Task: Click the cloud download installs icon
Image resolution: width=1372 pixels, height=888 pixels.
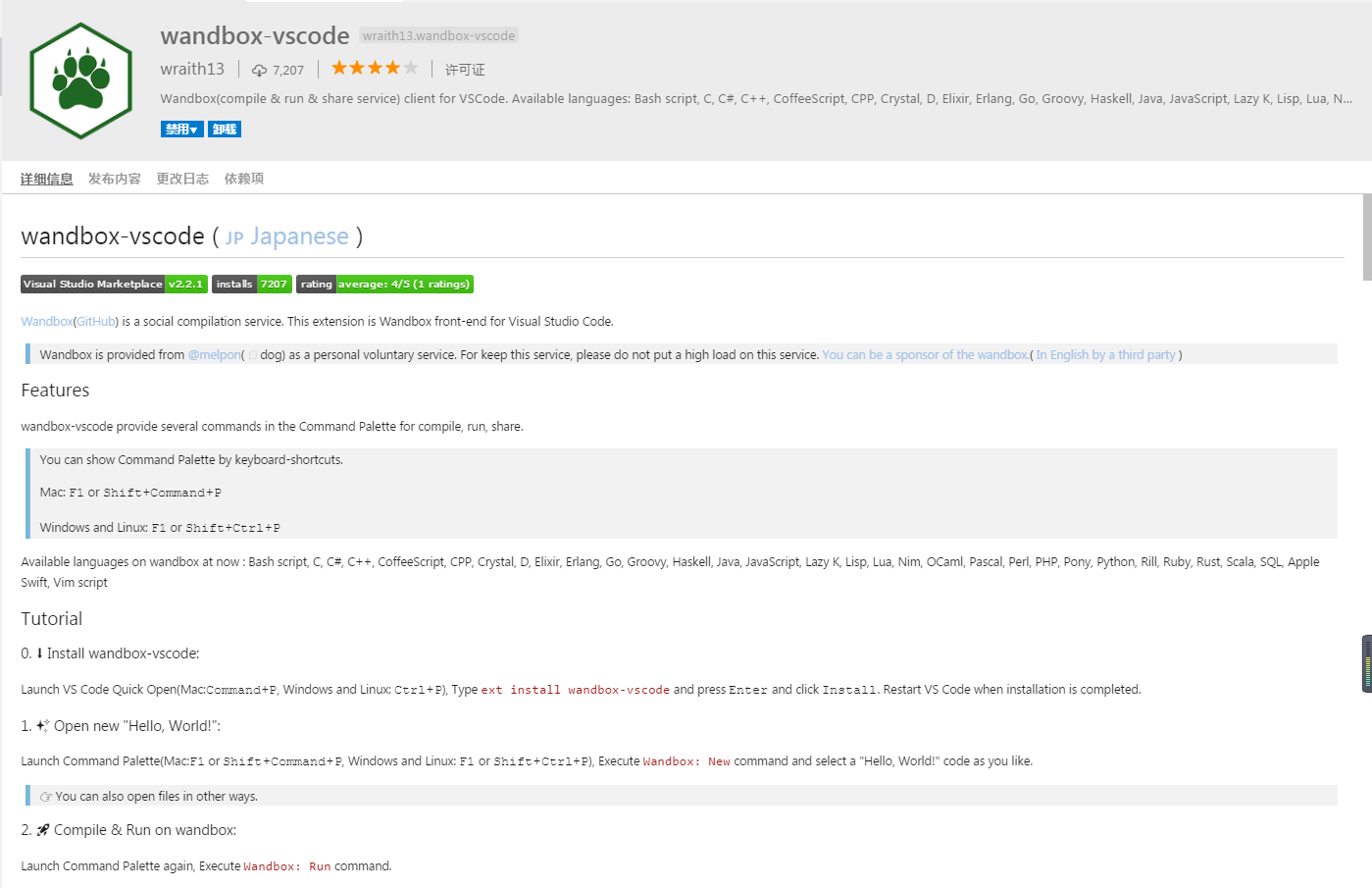Action: pos(260,71)
